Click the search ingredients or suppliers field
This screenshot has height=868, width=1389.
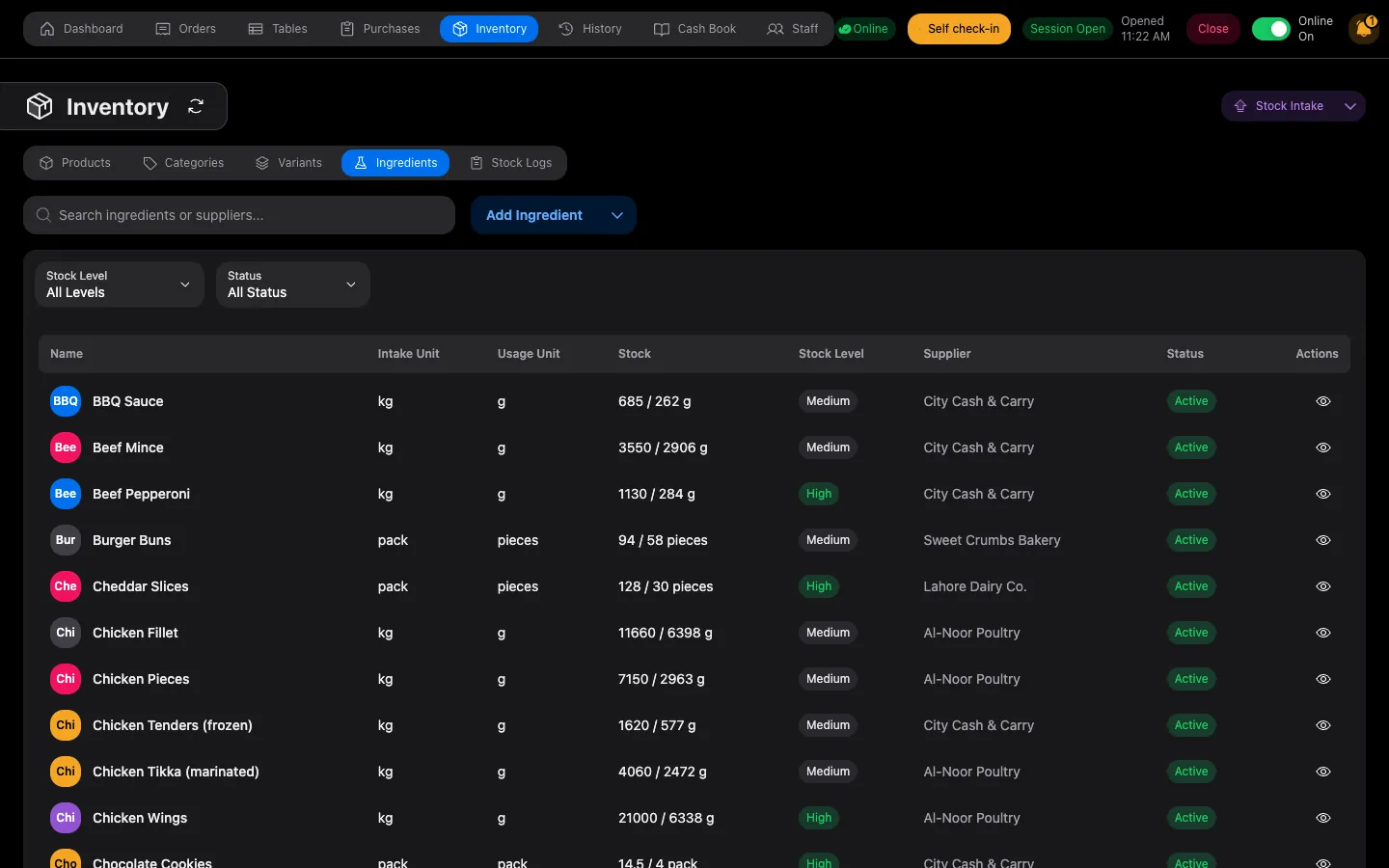(x=239, y=215)
